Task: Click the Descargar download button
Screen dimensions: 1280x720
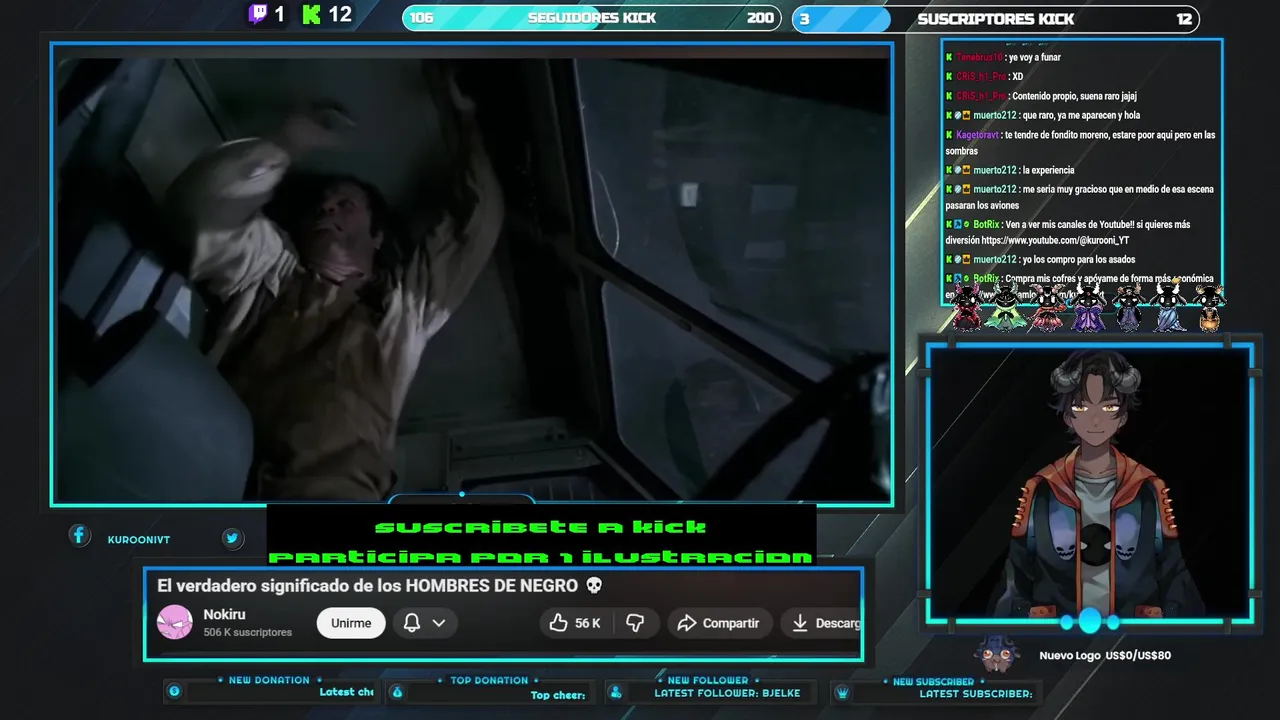Action: (x=822, y=623)
